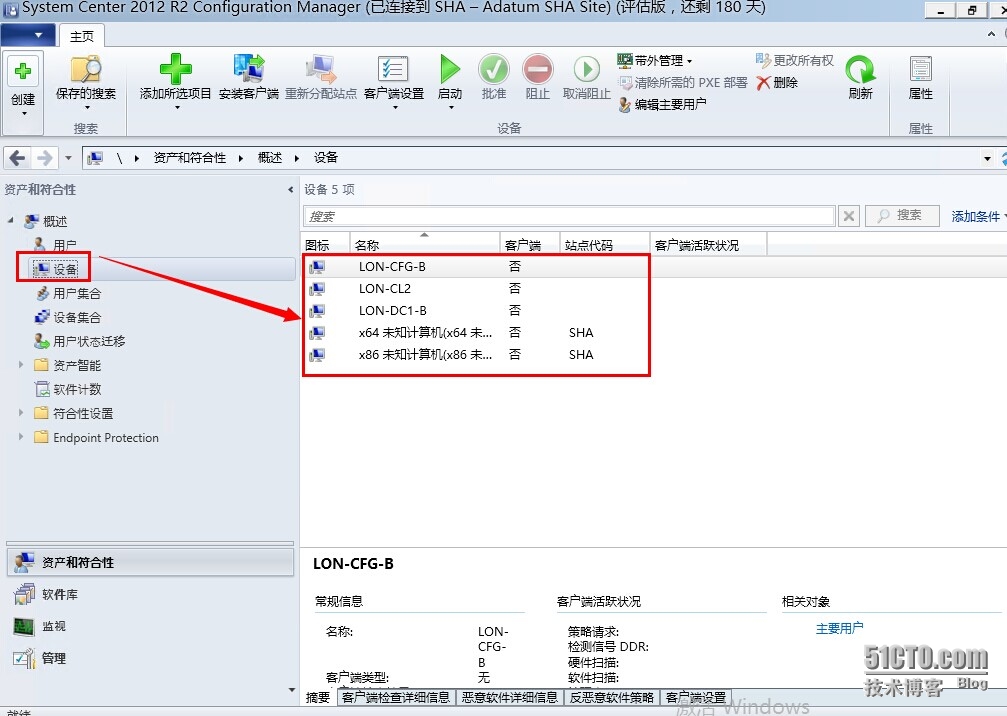
Task: Open the address bar dropdown arrow
Action: click(x=987, y=158)
